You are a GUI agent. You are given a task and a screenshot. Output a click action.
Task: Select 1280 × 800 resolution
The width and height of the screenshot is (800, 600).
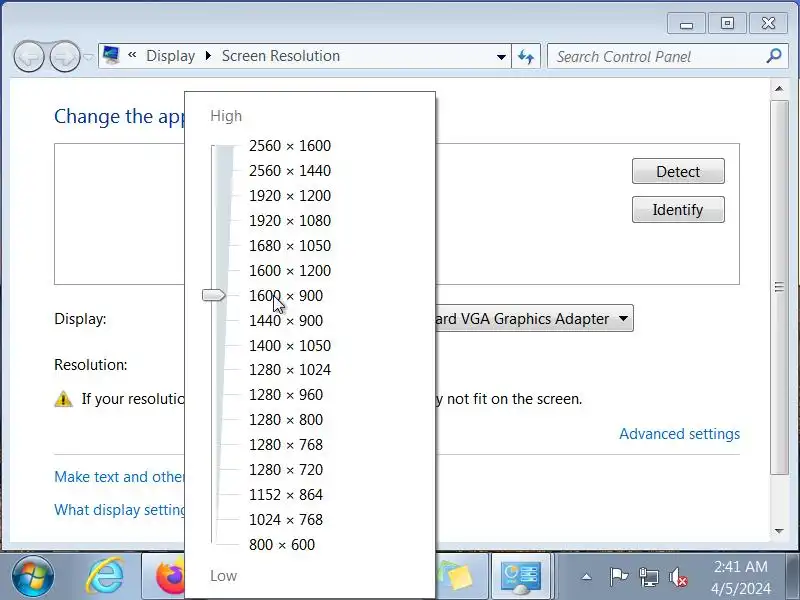click(286, 420)
